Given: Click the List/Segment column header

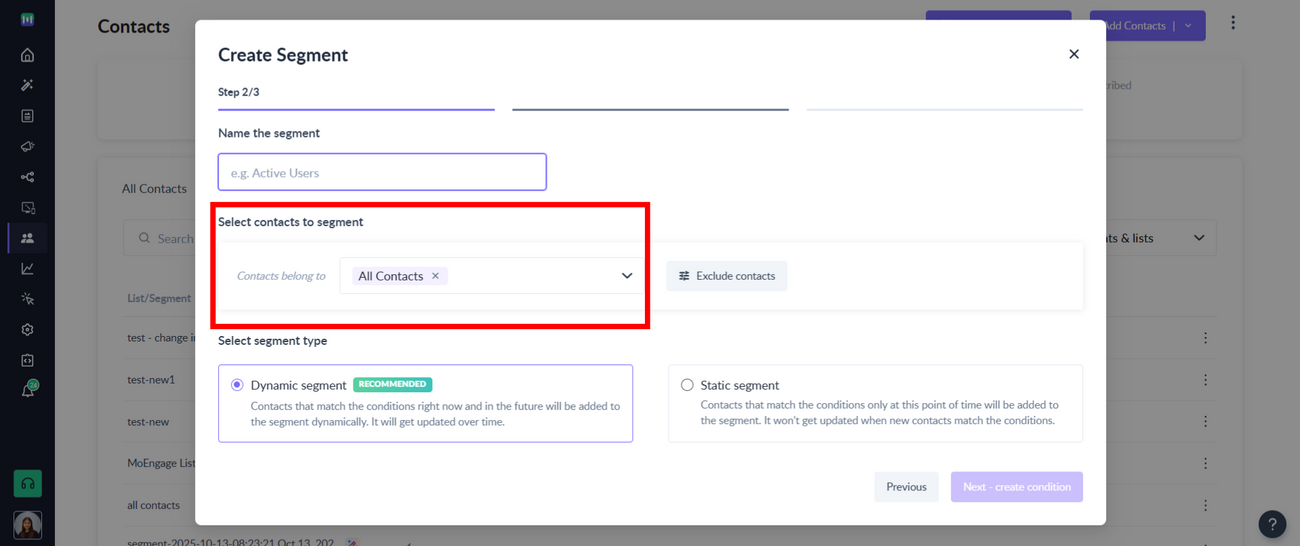Looking at the screenshot, I should coord(159,298).
